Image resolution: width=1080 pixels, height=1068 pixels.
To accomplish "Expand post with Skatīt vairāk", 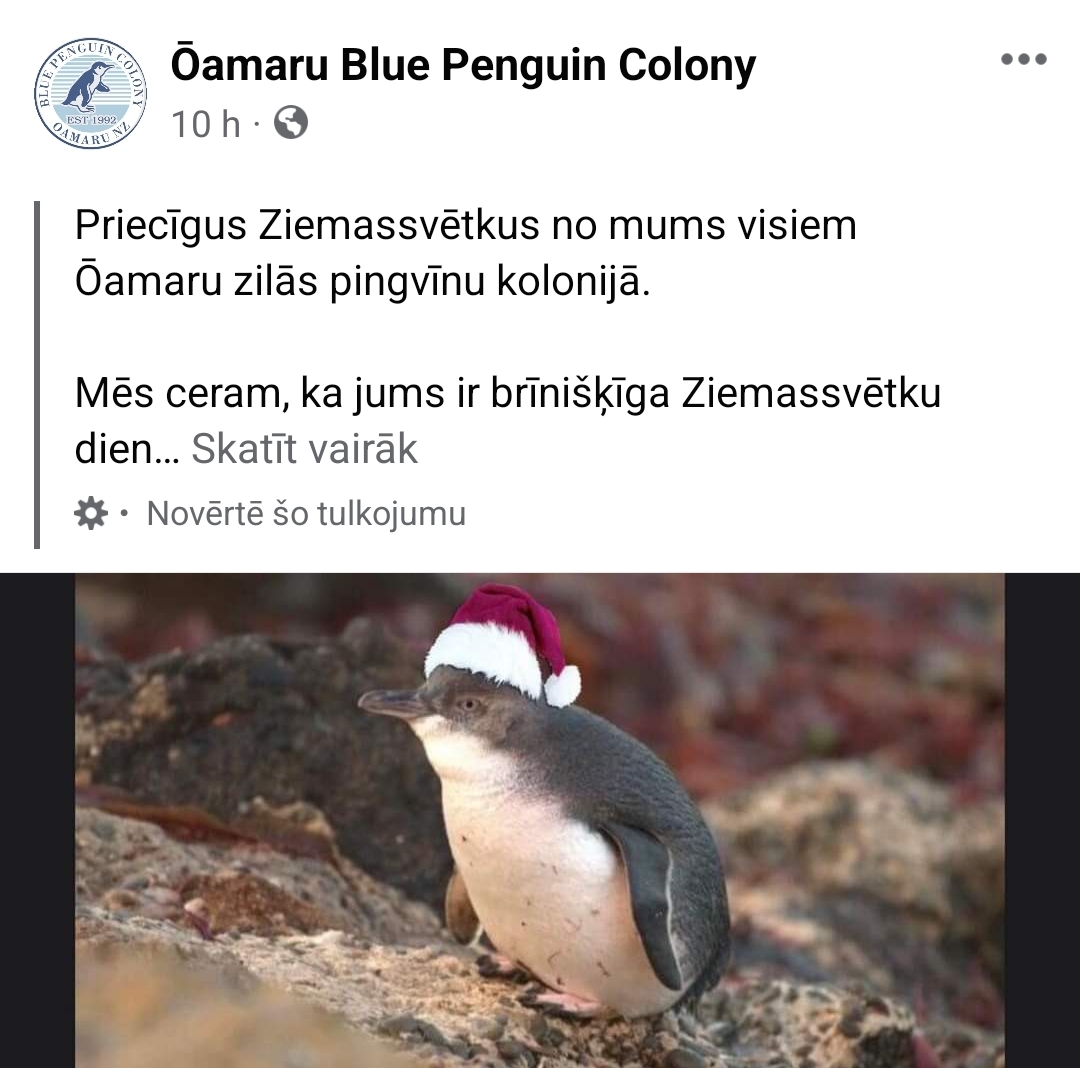I will (304, 449).
